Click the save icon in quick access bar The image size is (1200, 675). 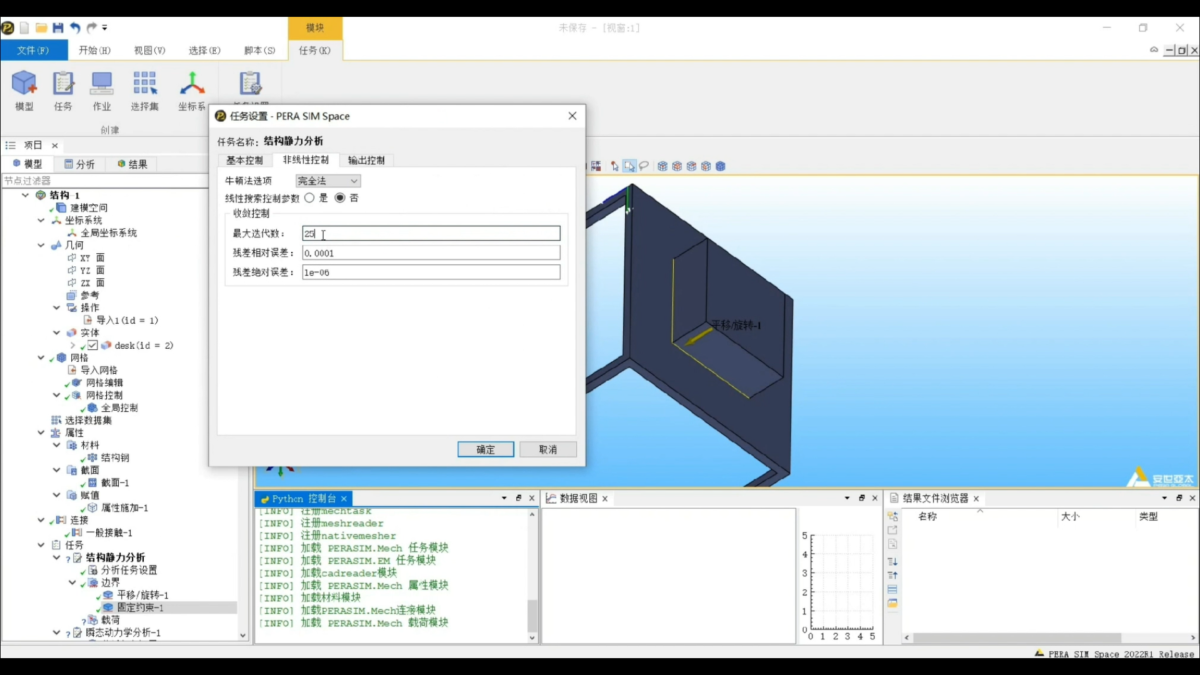pos(57,28)
